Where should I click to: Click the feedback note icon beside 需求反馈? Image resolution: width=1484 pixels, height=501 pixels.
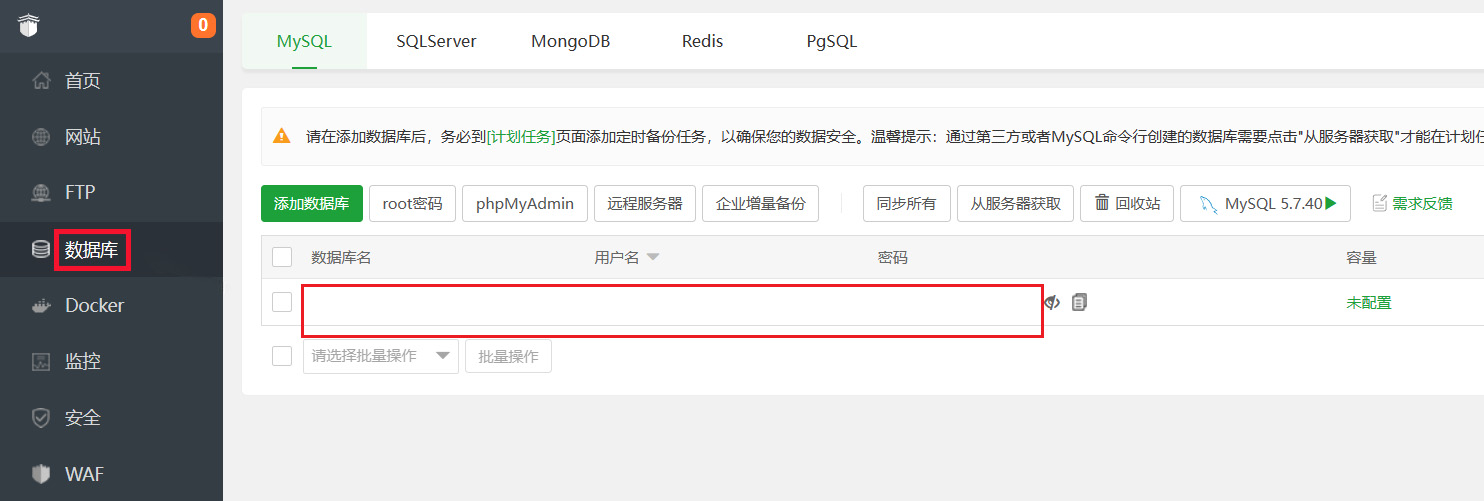1380,203
